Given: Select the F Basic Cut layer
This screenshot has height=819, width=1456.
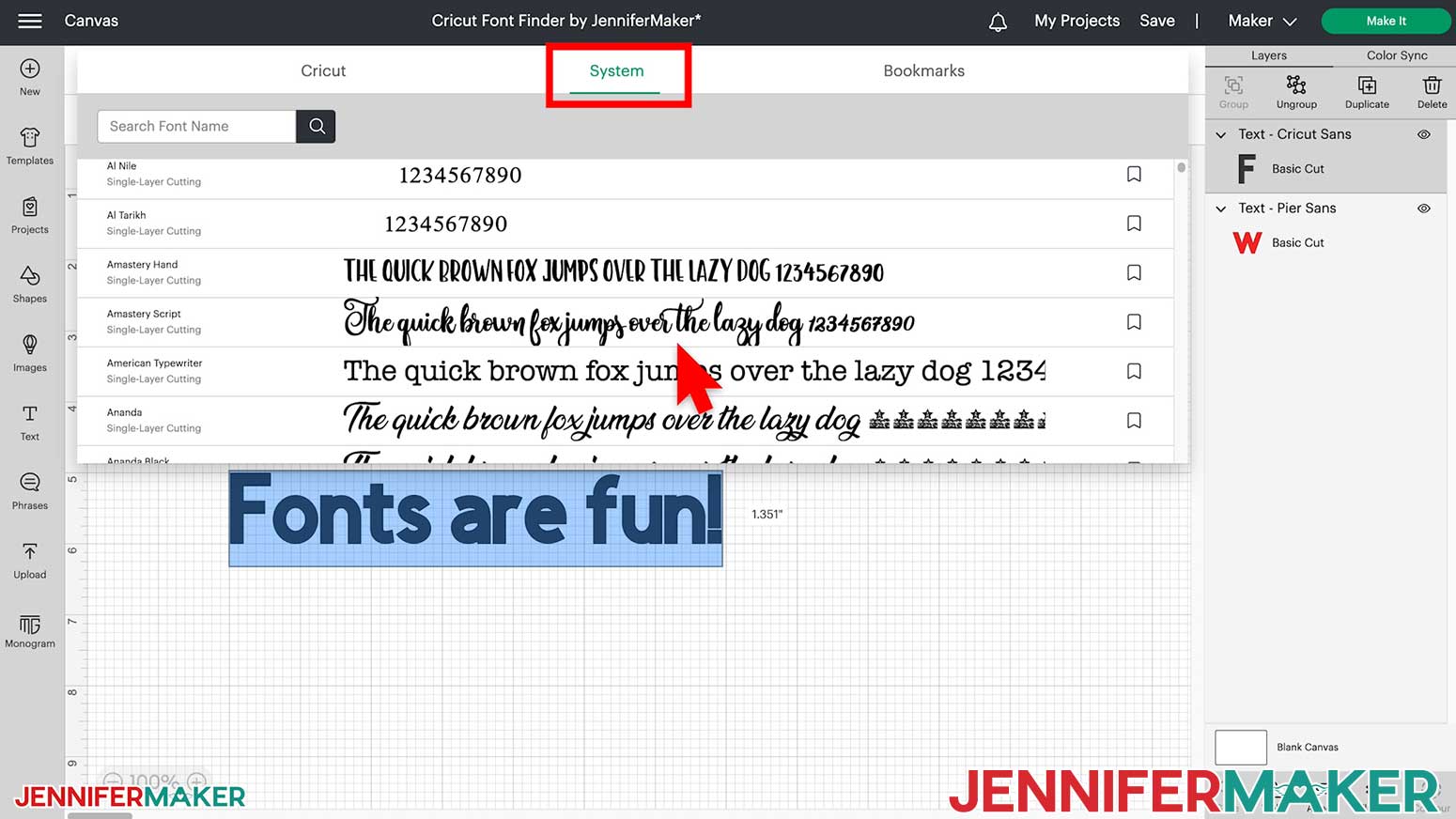Looking at the screenshot, I should (1325, 169).
